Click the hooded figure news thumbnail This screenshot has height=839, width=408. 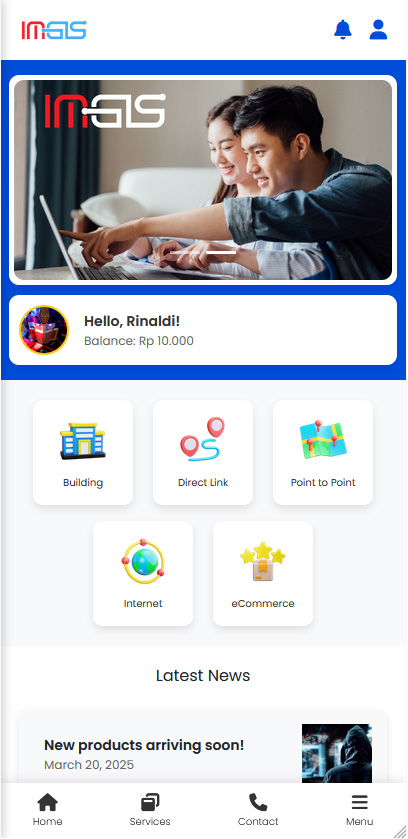click(337, 753)
